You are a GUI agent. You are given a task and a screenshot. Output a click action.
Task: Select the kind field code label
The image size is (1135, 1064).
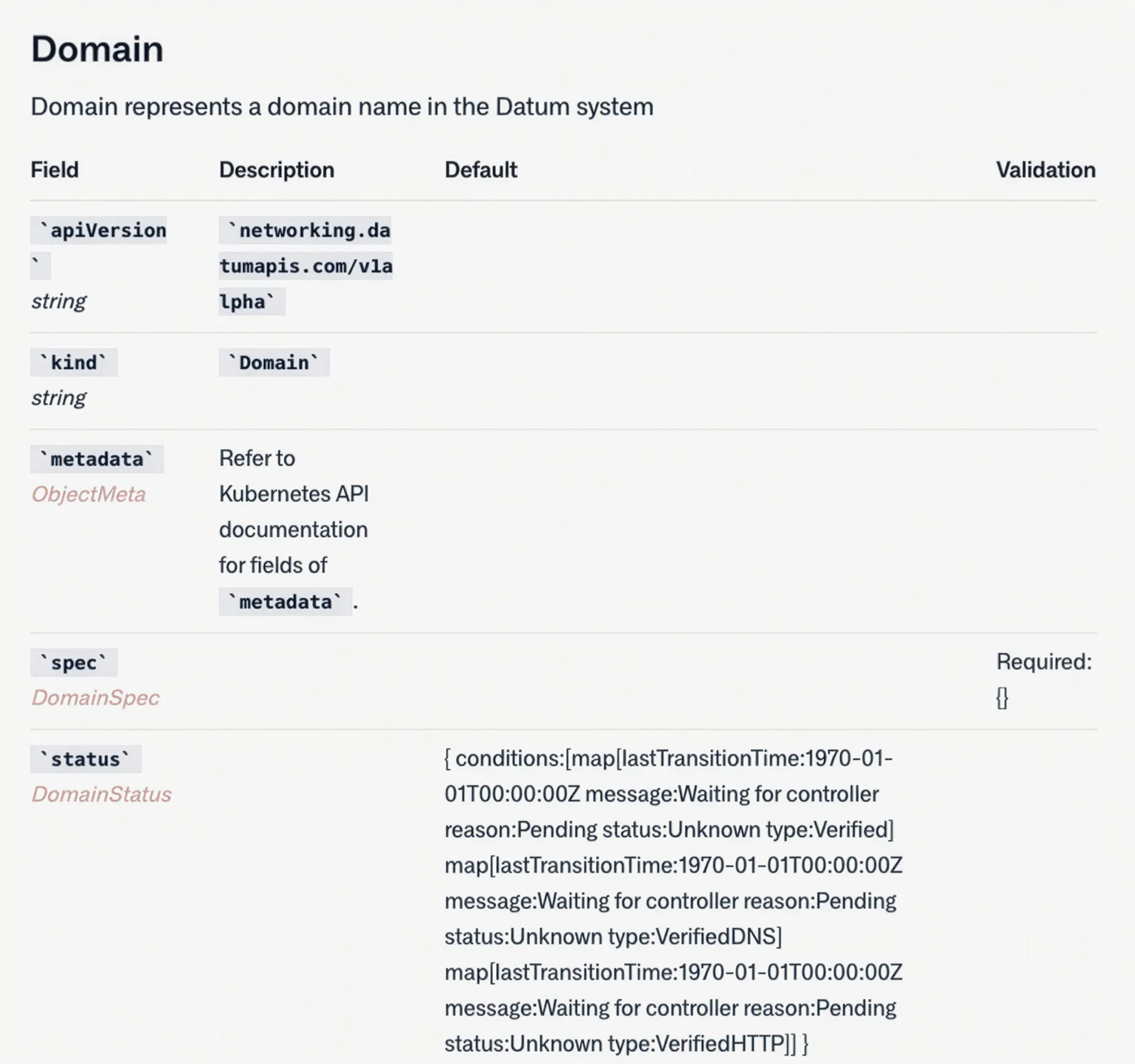point(72,362)
